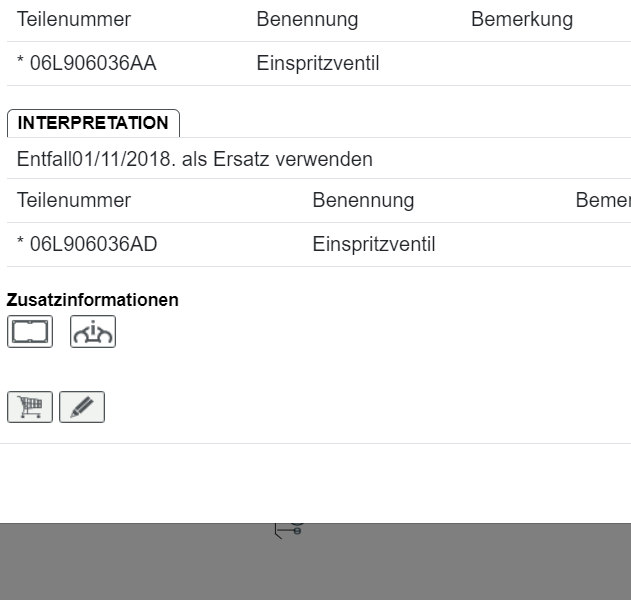Screen dimensions: 631x600
Task: Click the Benennung header in the top table
Action: [307, 19]
